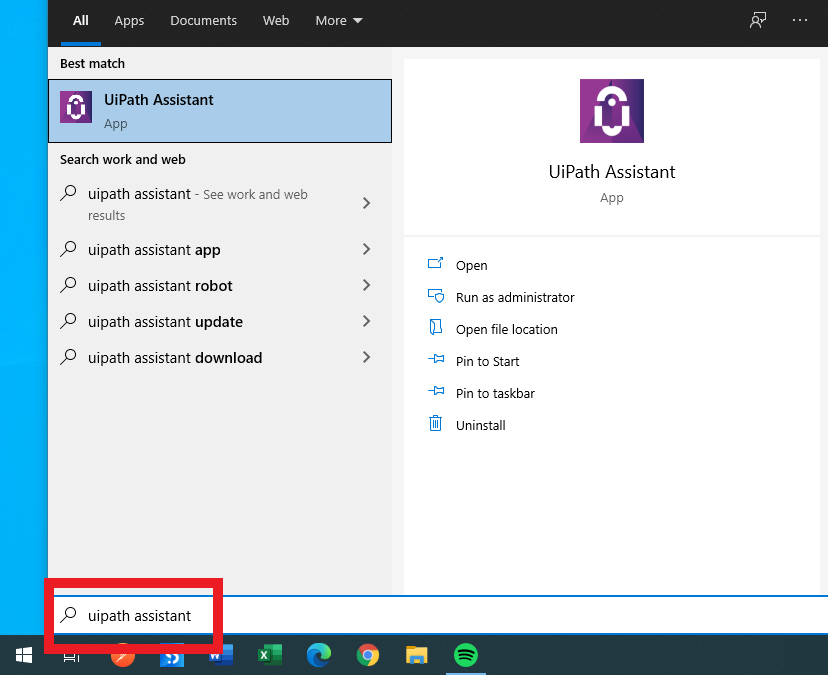The width and height of the screenshot is (828, 675).
Task: Expand the 'uipath assistant download' suggestion chevron
Action: [366, 357]
